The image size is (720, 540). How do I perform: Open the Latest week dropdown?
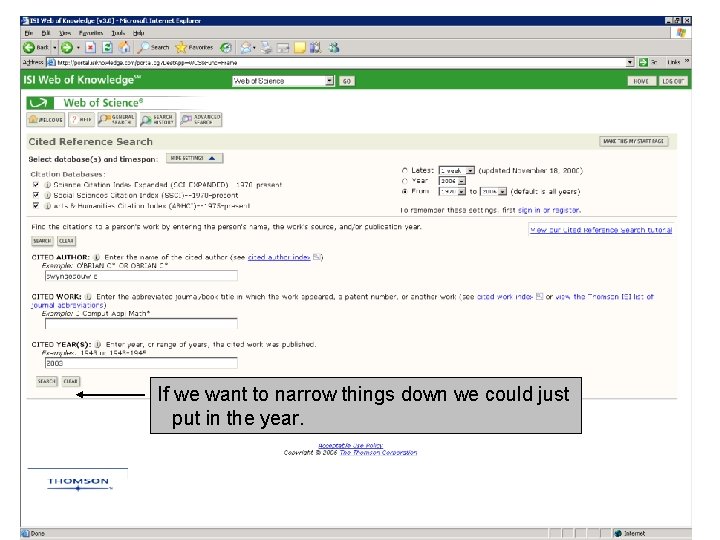456,170
